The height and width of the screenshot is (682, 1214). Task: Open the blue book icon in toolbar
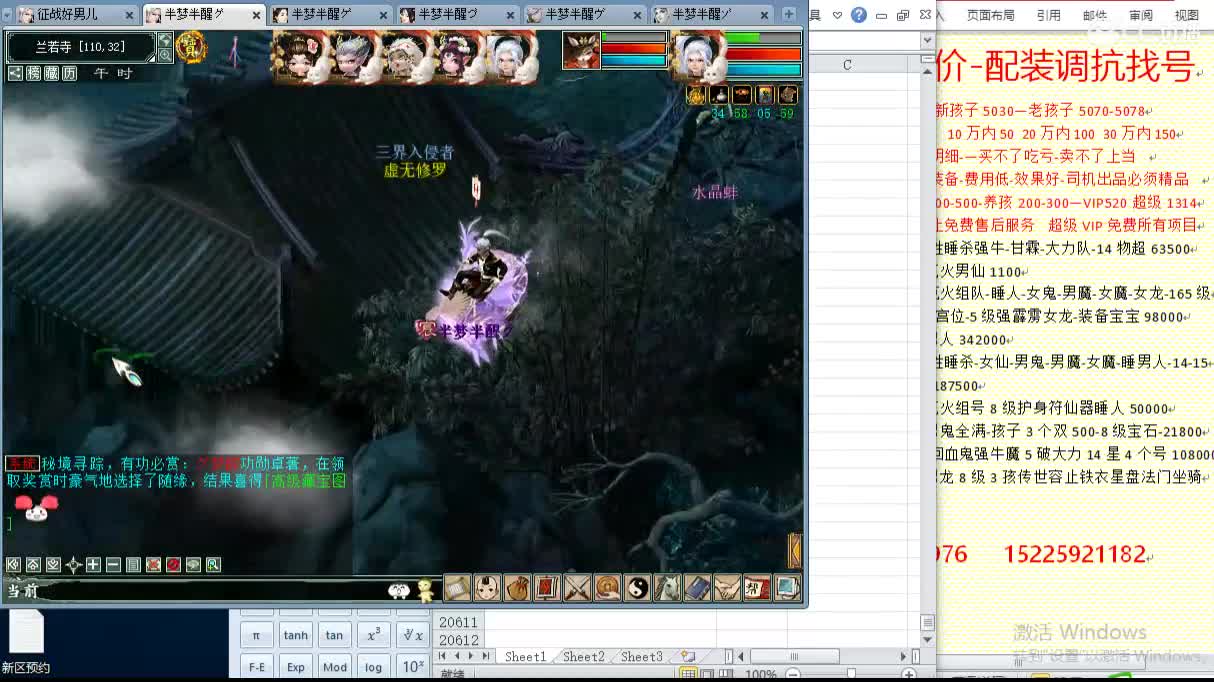tap(697, 588)
